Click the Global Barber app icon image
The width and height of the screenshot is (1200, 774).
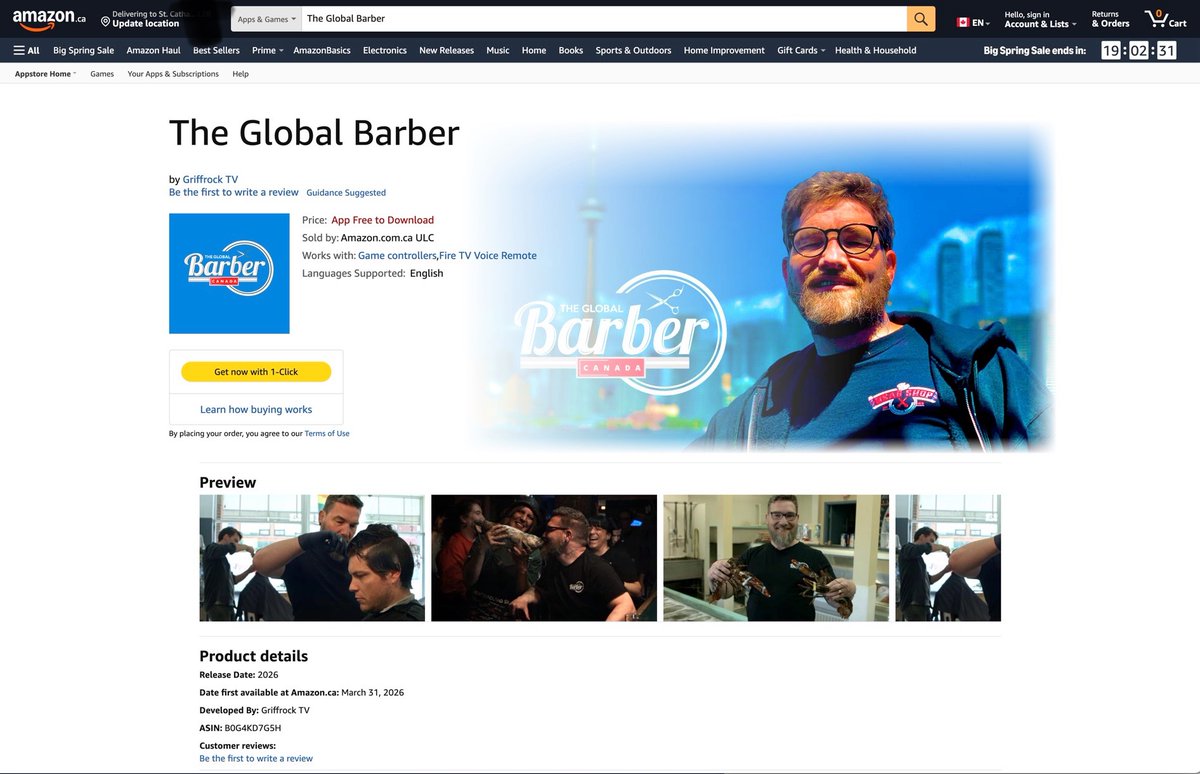229,273
